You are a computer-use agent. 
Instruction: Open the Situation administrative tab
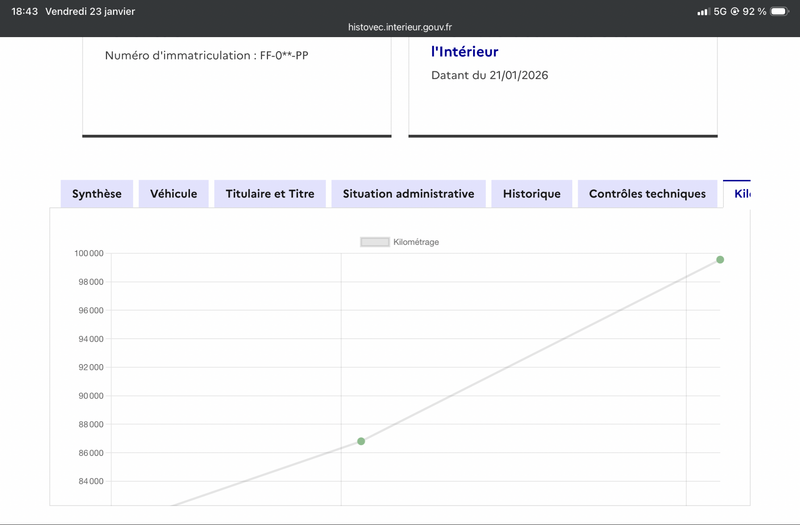[408, 194]
